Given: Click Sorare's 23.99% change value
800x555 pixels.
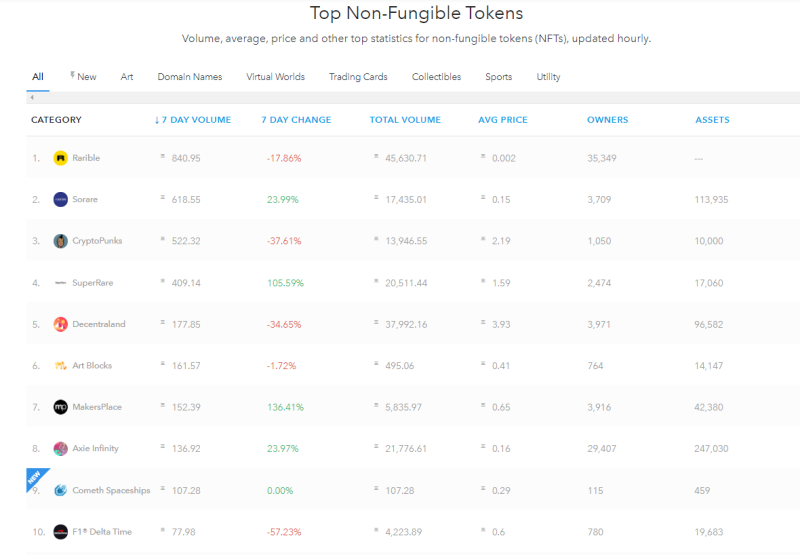Looking at the screenshot, I should coord(283,199).
